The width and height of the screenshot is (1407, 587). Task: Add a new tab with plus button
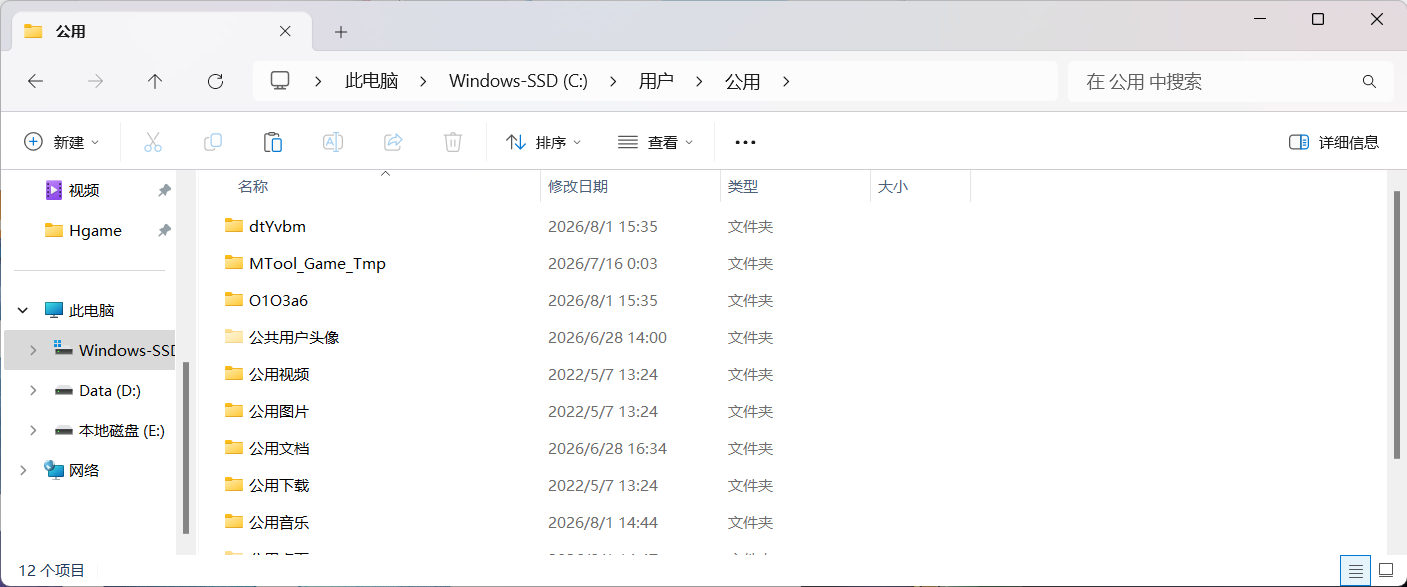tap(341, 32)
